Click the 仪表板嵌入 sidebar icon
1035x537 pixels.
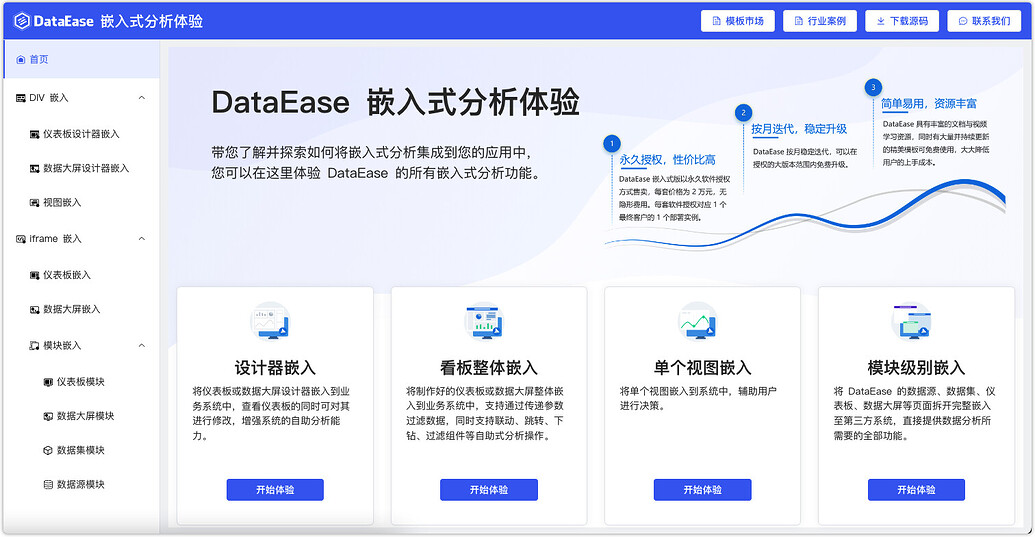[x=34, y=275]
